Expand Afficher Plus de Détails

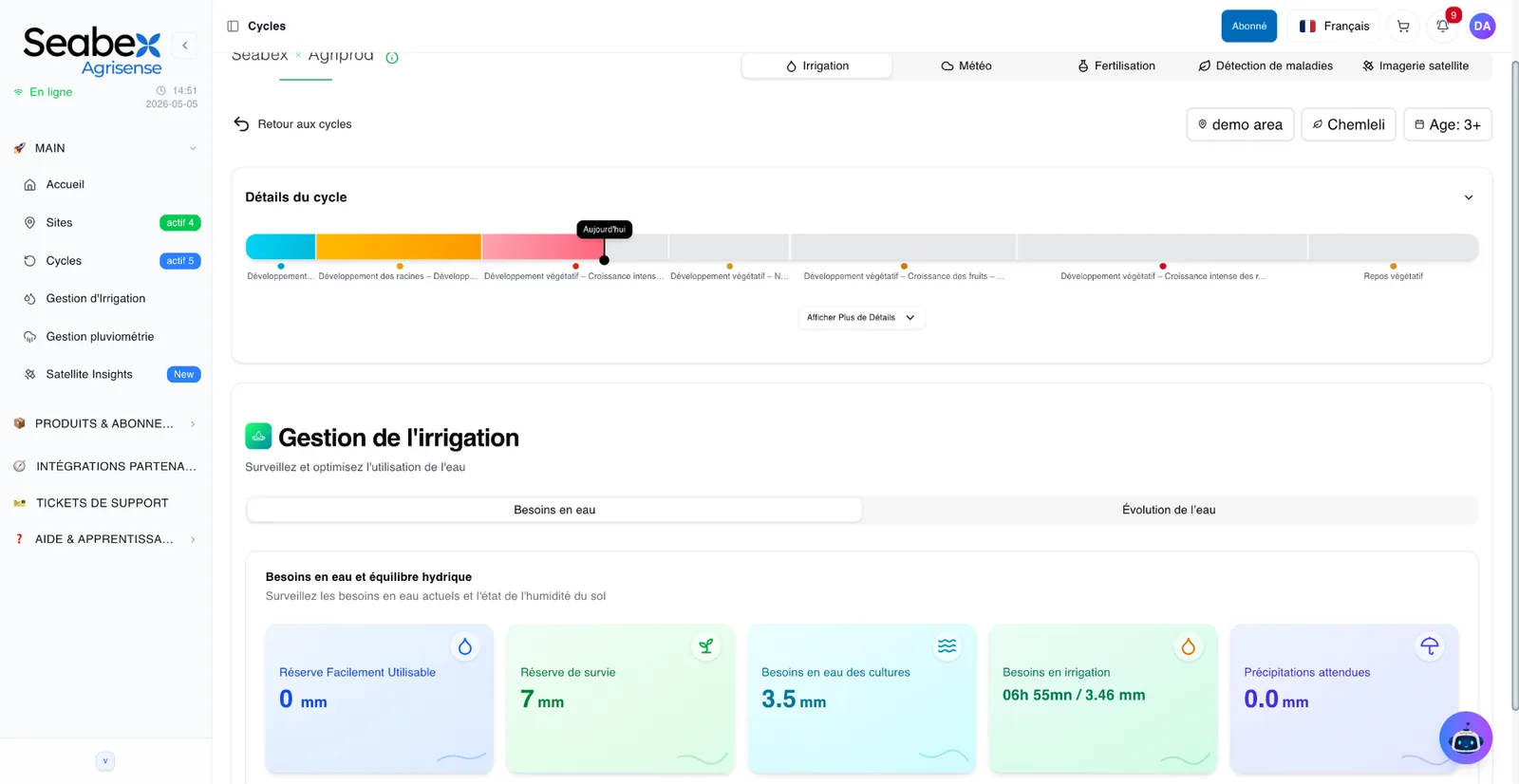pos(861,318)
